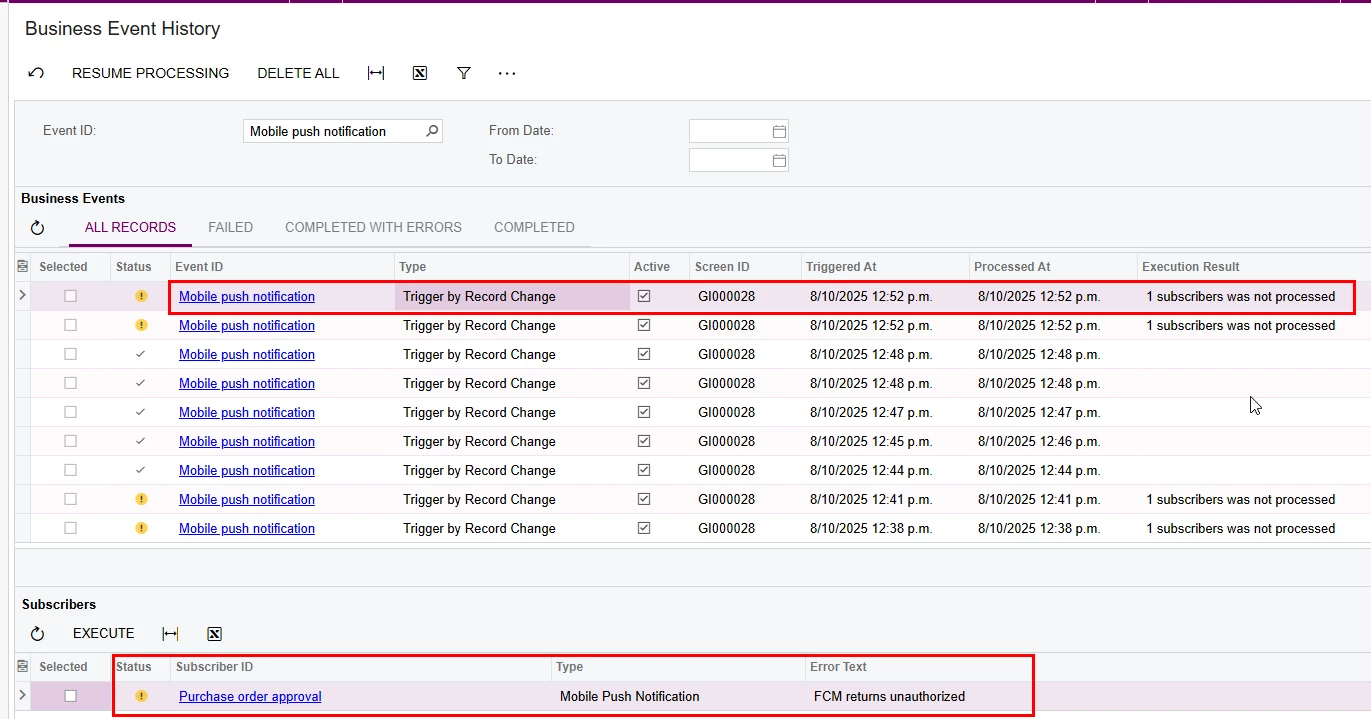This screenshot has height=719, width=1371.
Task: Tick Selected checkbox for the 12:44 p.m. event
Action: click(x=70, y=470)
